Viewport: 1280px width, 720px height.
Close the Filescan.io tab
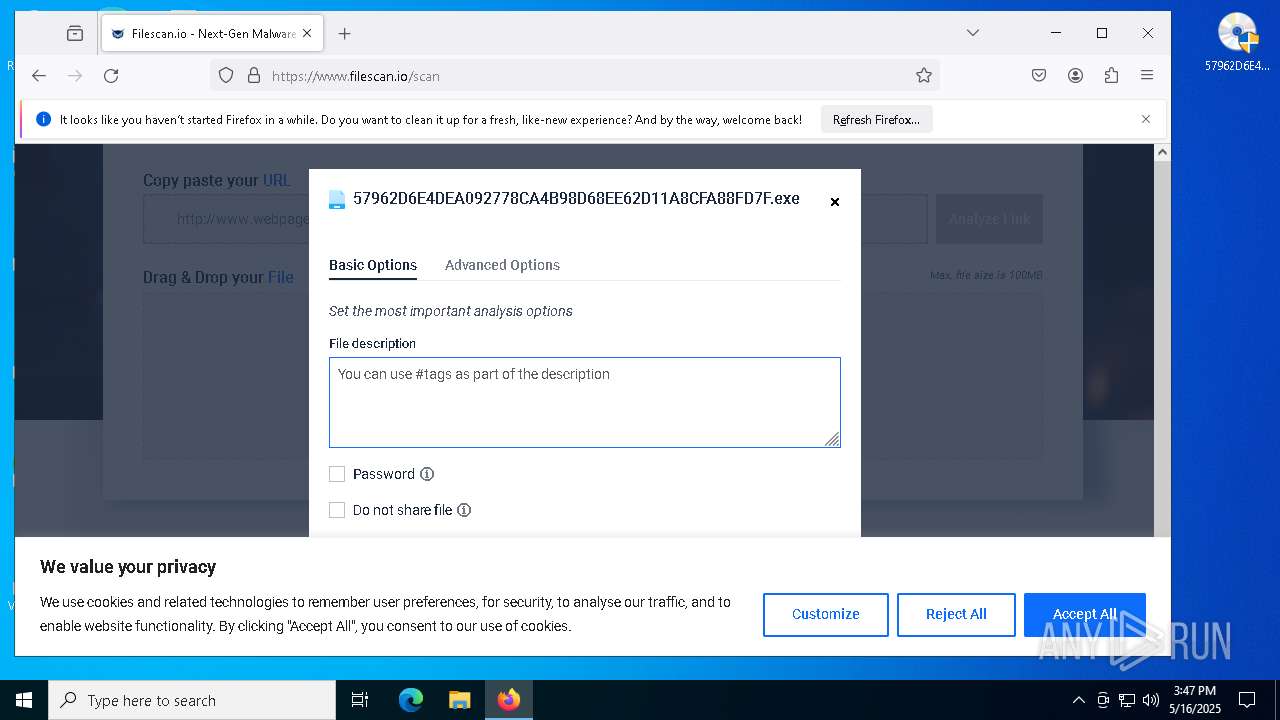click(307, 33)
